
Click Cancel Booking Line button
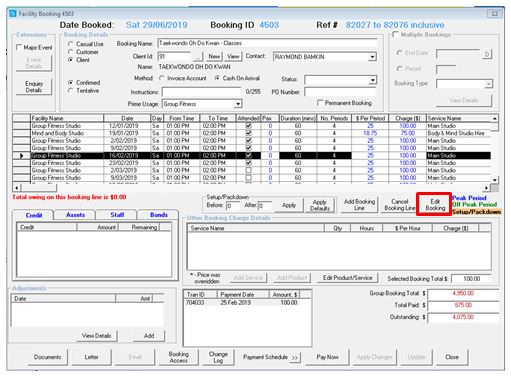400,205
